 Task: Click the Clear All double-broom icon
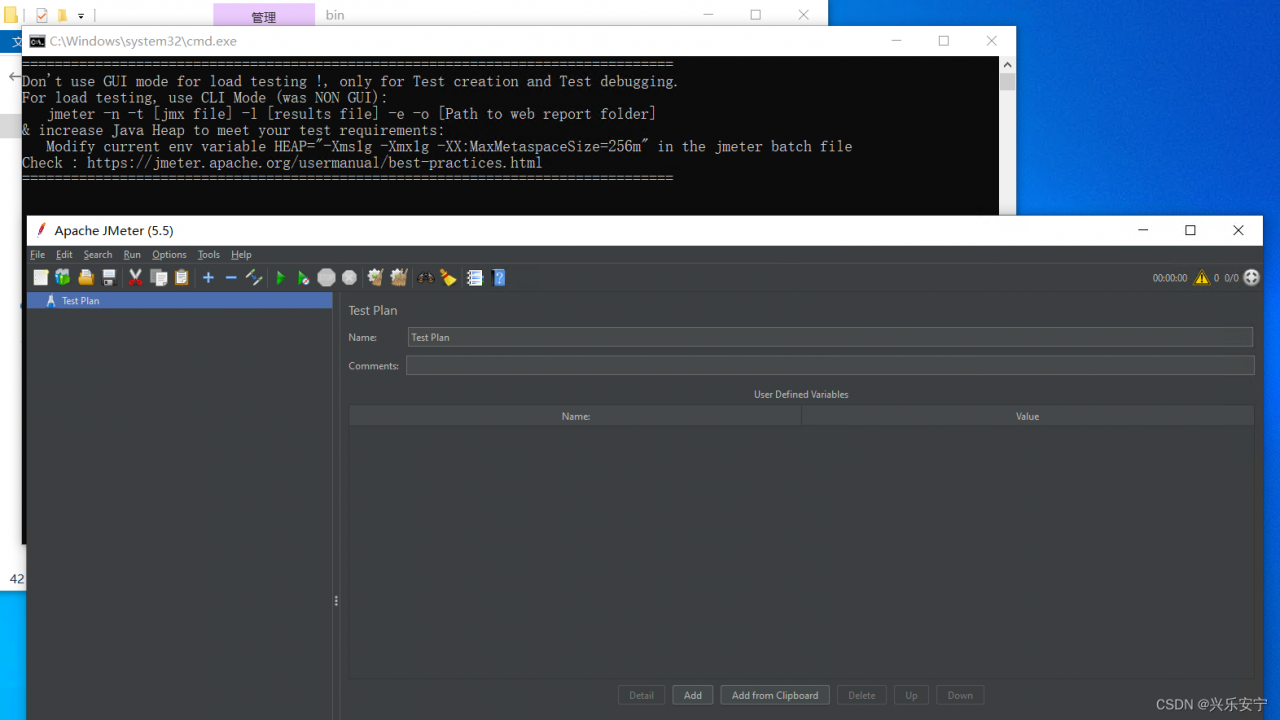pyautogui.click(x=399, y=278)
